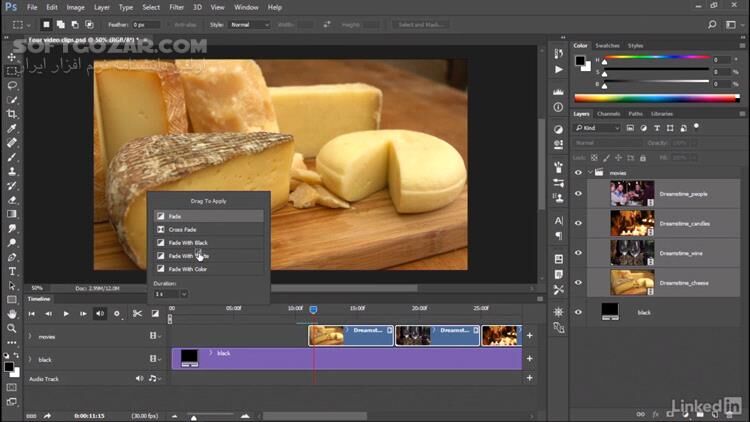
Task: Toggle audio playback mute button
Action: tap(100, 313)
